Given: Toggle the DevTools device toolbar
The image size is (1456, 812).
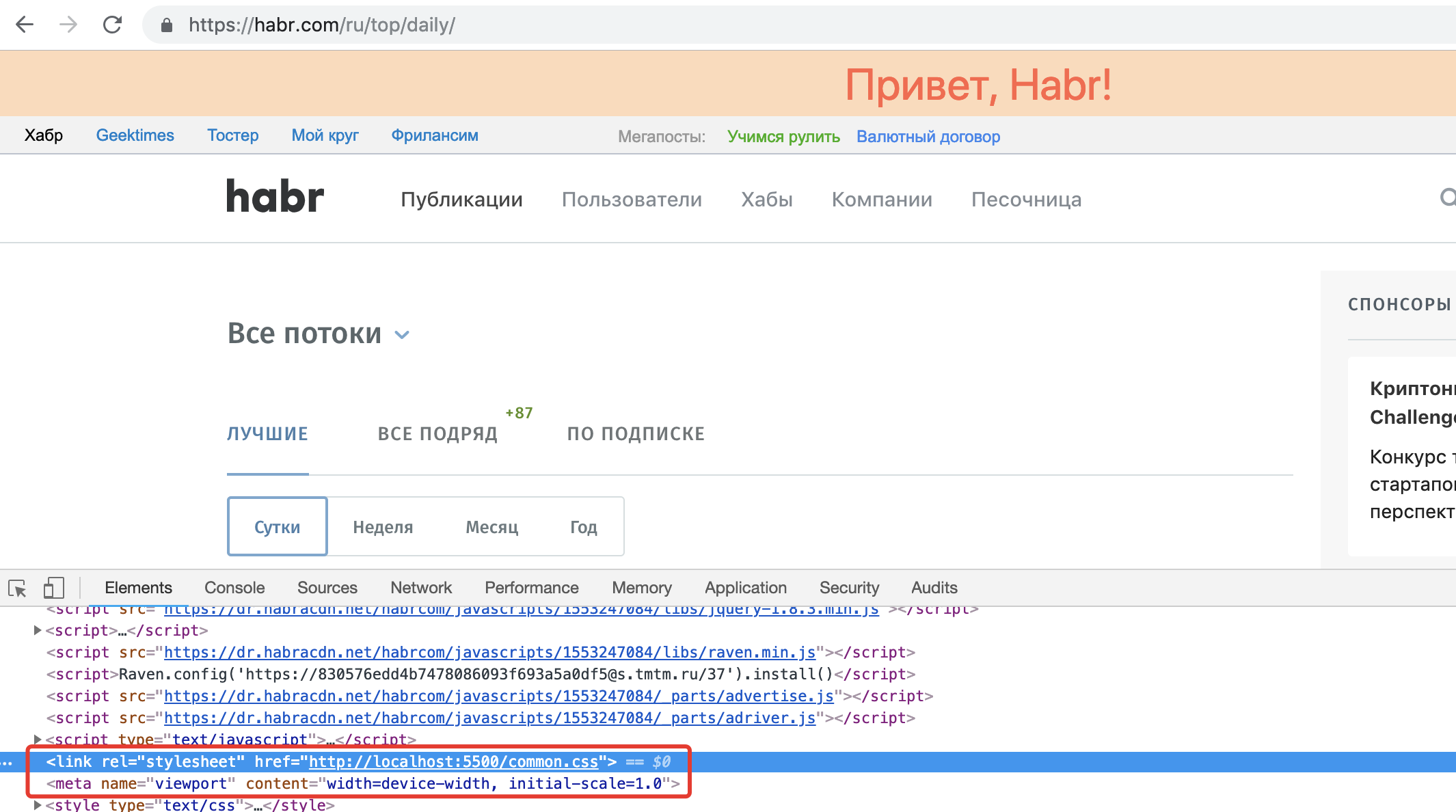Looking at the screenshot, I should click(54, 587).
